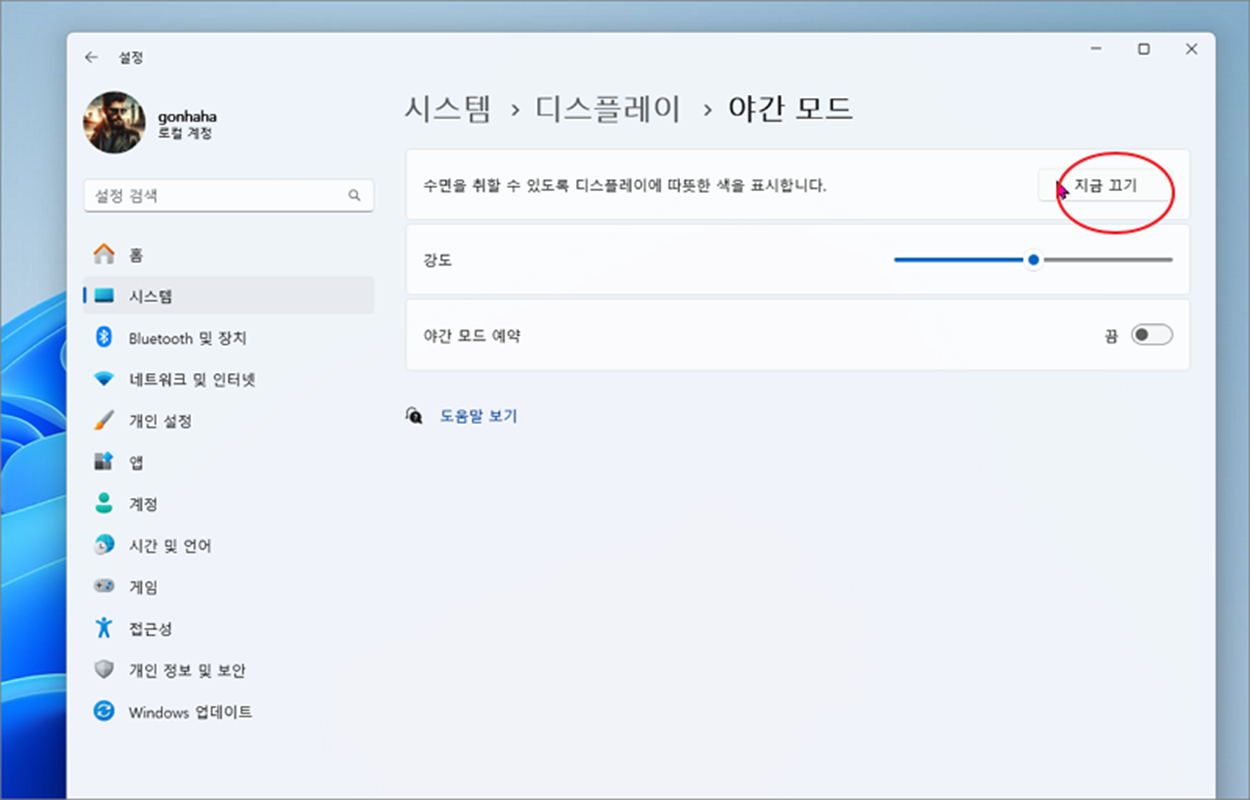
Task: Click the gonhaha profile avatar
Action: coord(114,123)
